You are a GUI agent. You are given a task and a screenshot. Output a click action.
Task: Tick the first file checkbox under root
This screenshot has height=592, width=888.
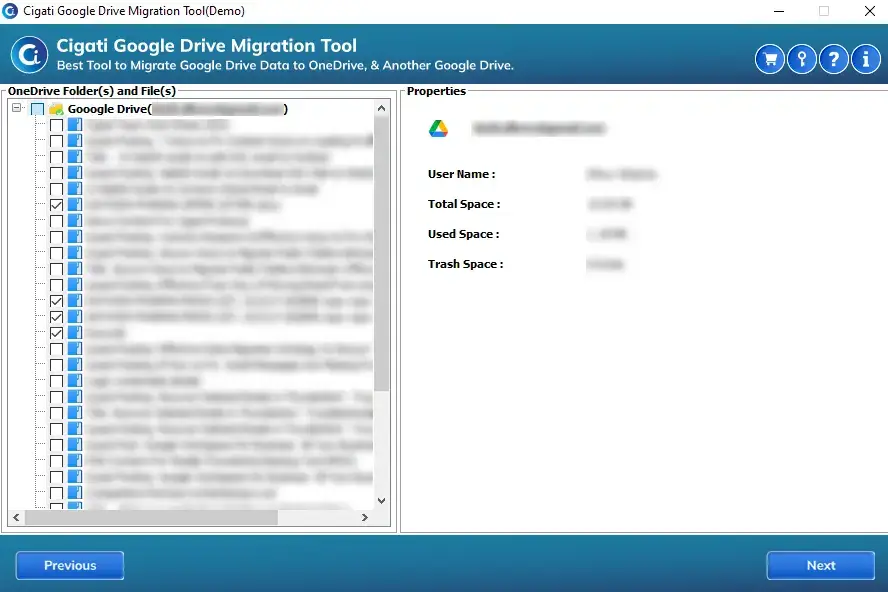tap(56, 125)
